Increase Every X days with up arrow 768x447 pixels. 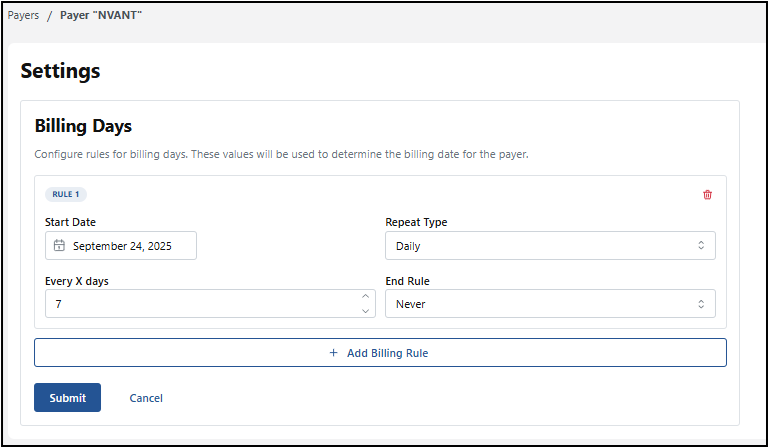tap(365, 297)
